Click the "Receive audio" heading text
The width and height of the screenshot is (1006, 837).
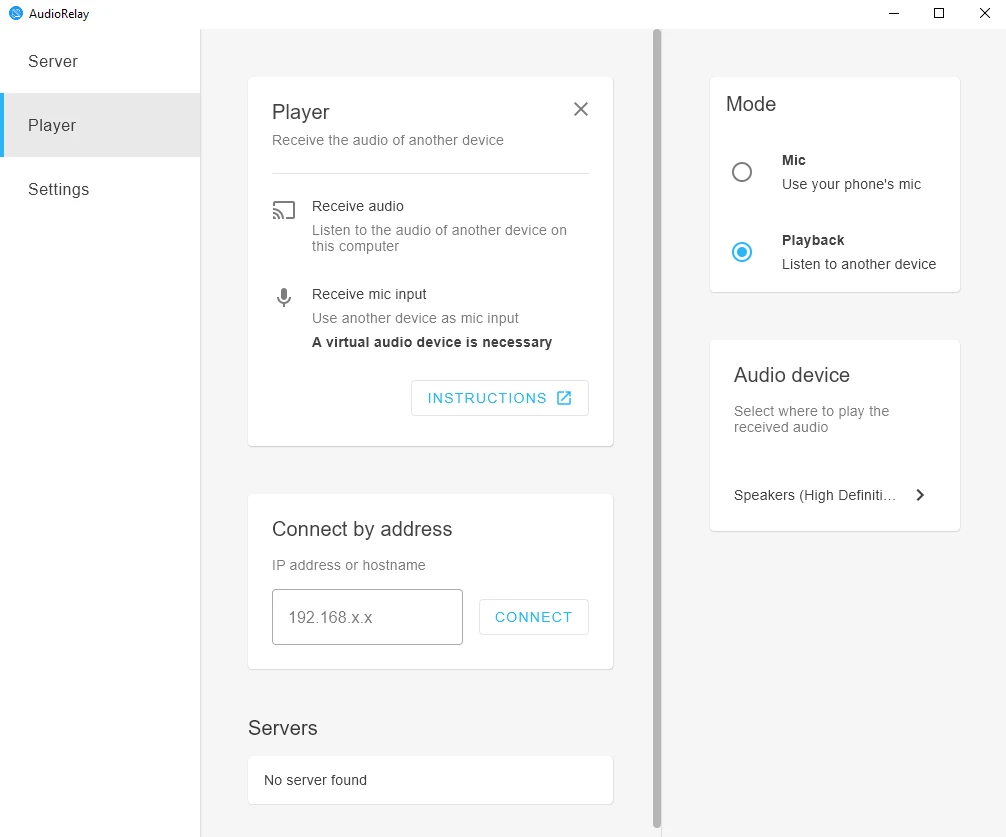pos(358,206)
